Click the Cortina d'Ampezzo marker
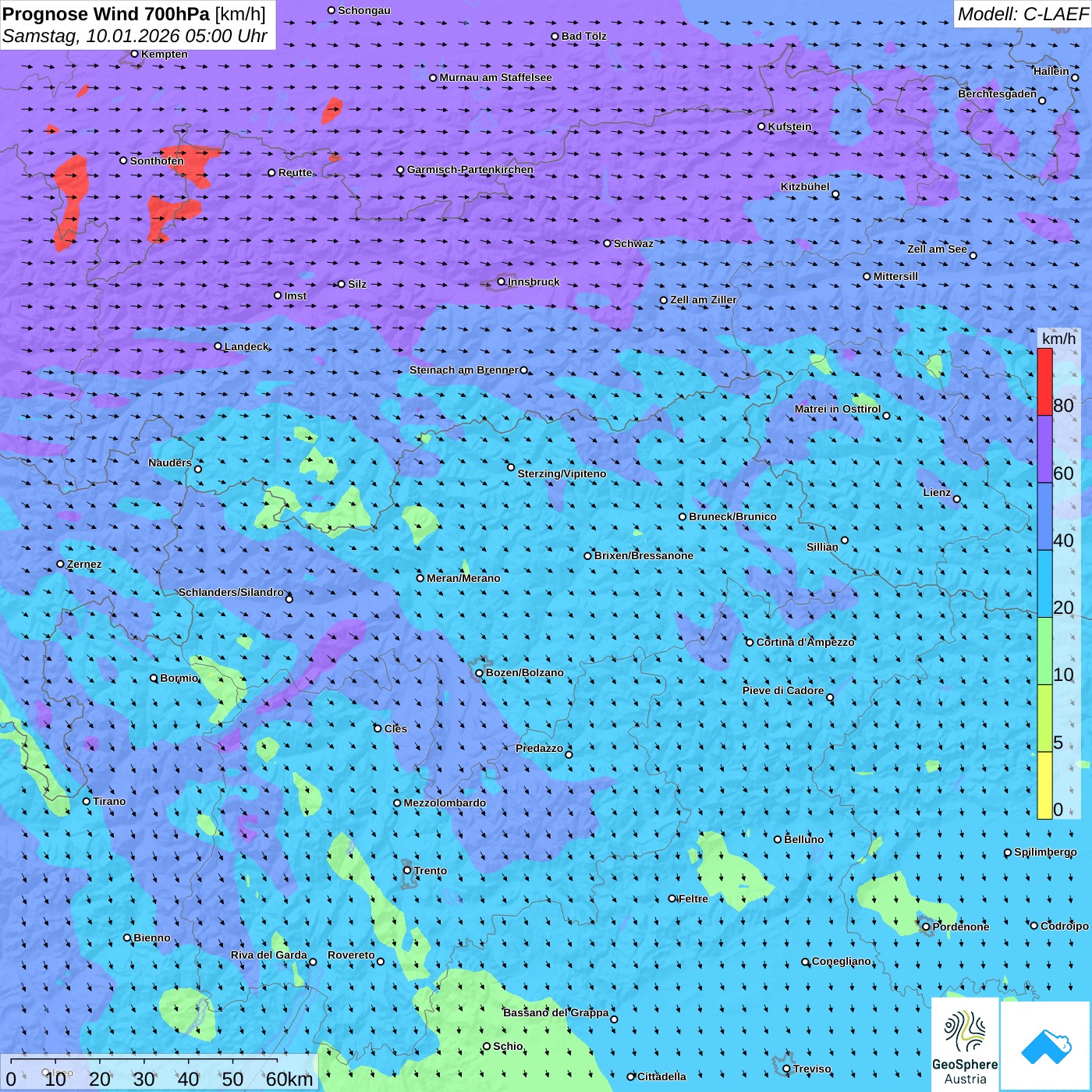This screenshot has height=1092, width=1092. 750,642
